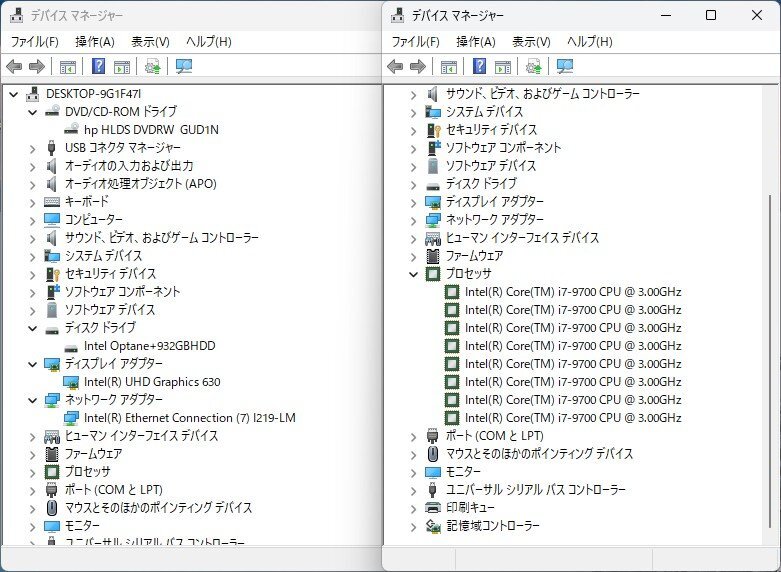Open 操作(A) menu in right window
Image resolution: width=781 pixels, height=572 pixels.
(x=476, y=42)
